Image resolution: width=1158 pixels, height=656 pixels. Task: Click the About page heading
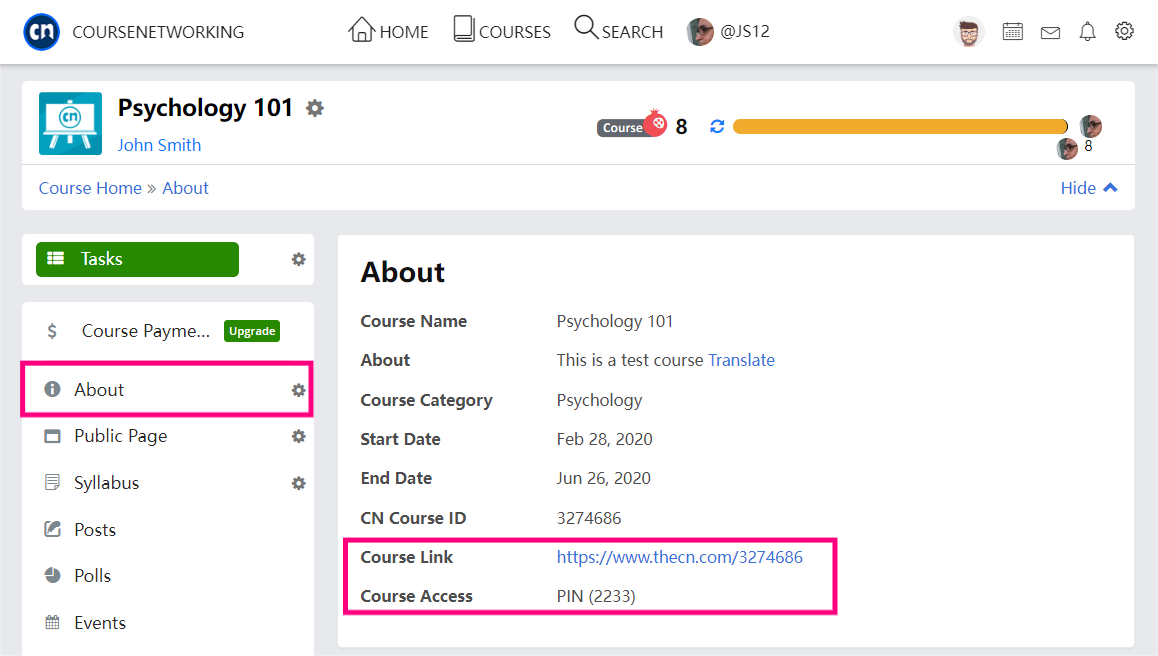click(402, 273)
